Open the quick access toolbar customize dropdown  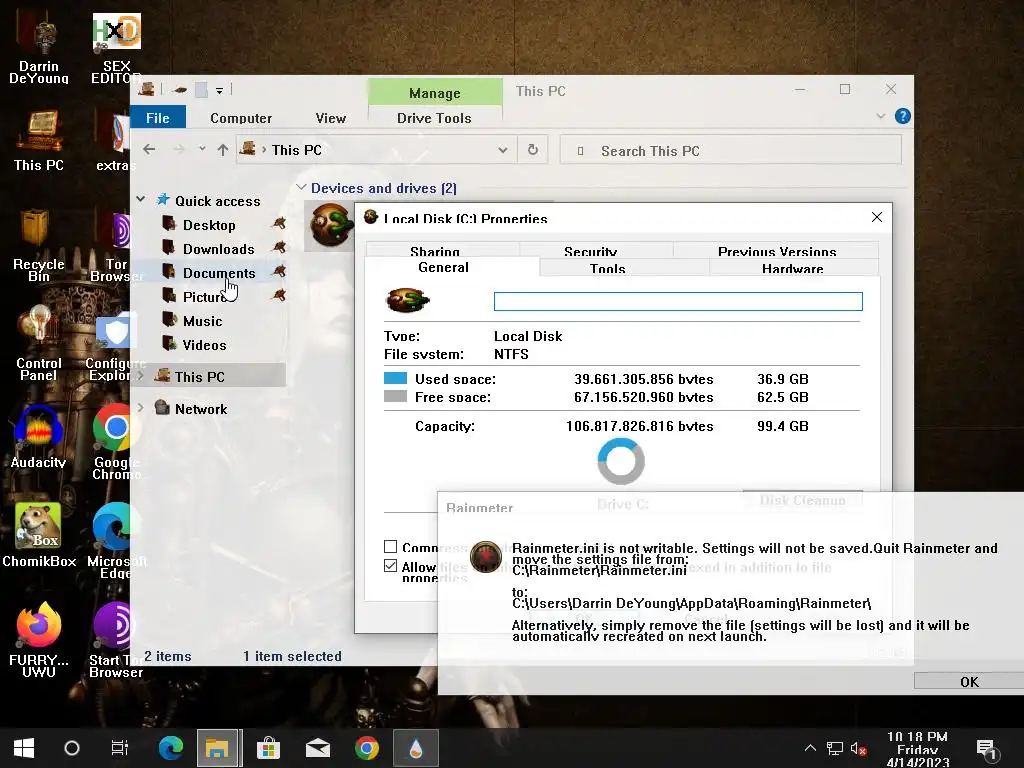[219, 91]
